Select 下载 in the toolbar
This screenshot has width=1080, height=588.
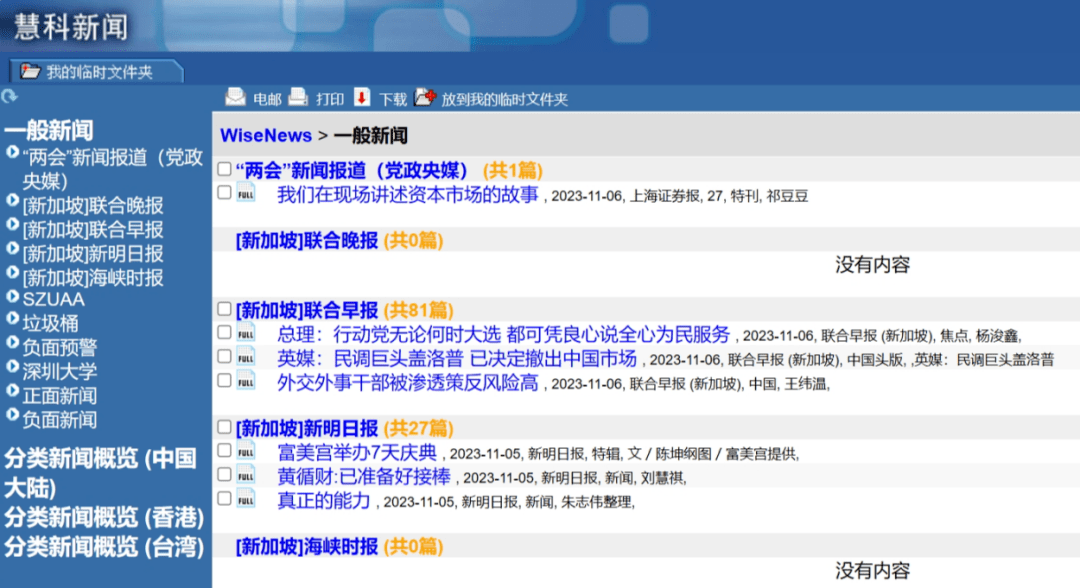393,100
